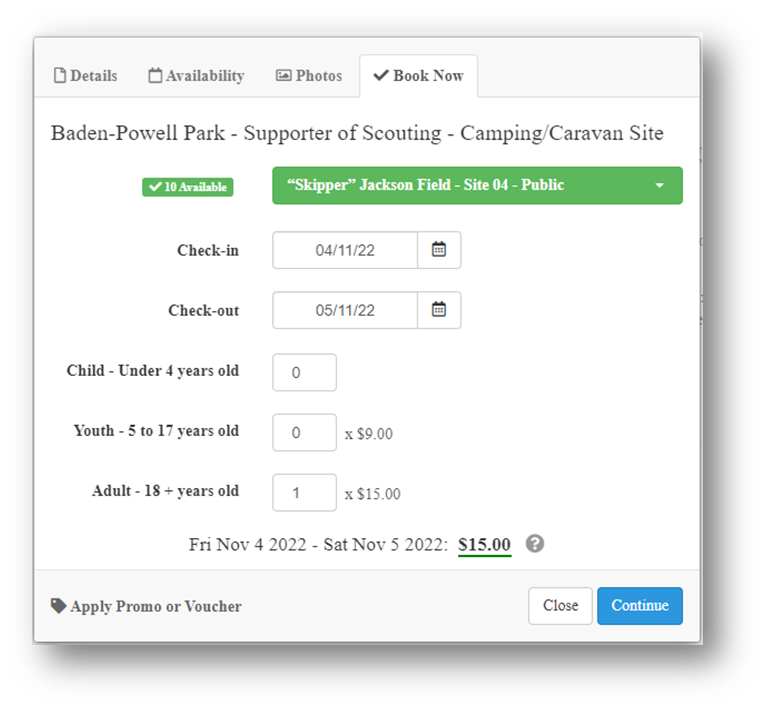Screen dimensions: 768x710
Task: Expand the Skipper Jackson Field site dropdown
Action: (x=478, y=186)
